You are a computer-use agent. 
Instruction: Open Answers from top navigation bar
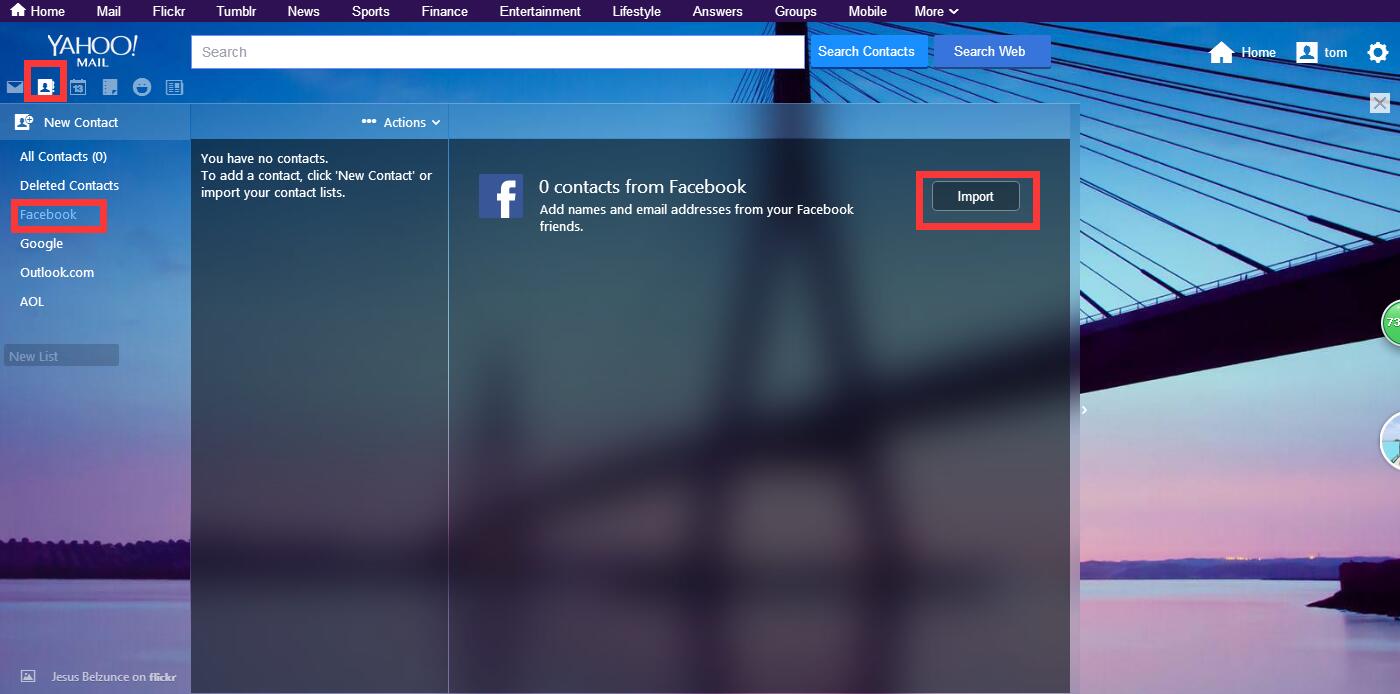coord(717,11)
